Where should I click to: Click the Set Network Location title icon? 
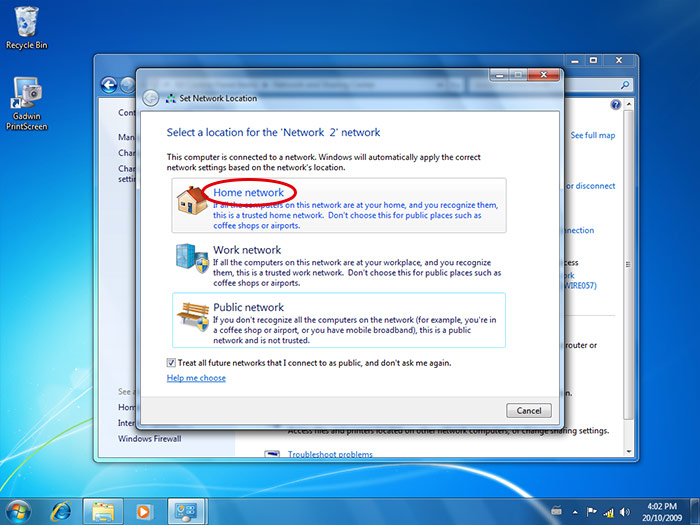pyautogui.click(x=171, y=99)
